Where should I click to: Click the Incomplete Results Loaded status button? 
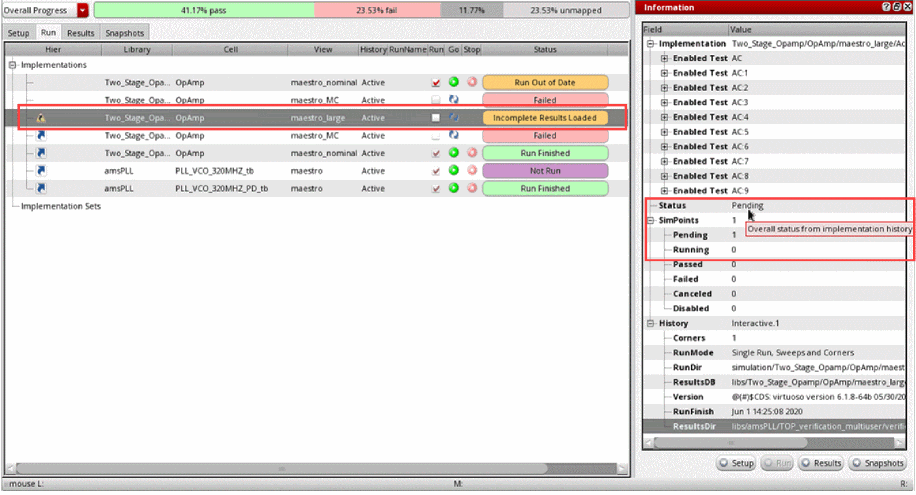[x=544, y=117]
